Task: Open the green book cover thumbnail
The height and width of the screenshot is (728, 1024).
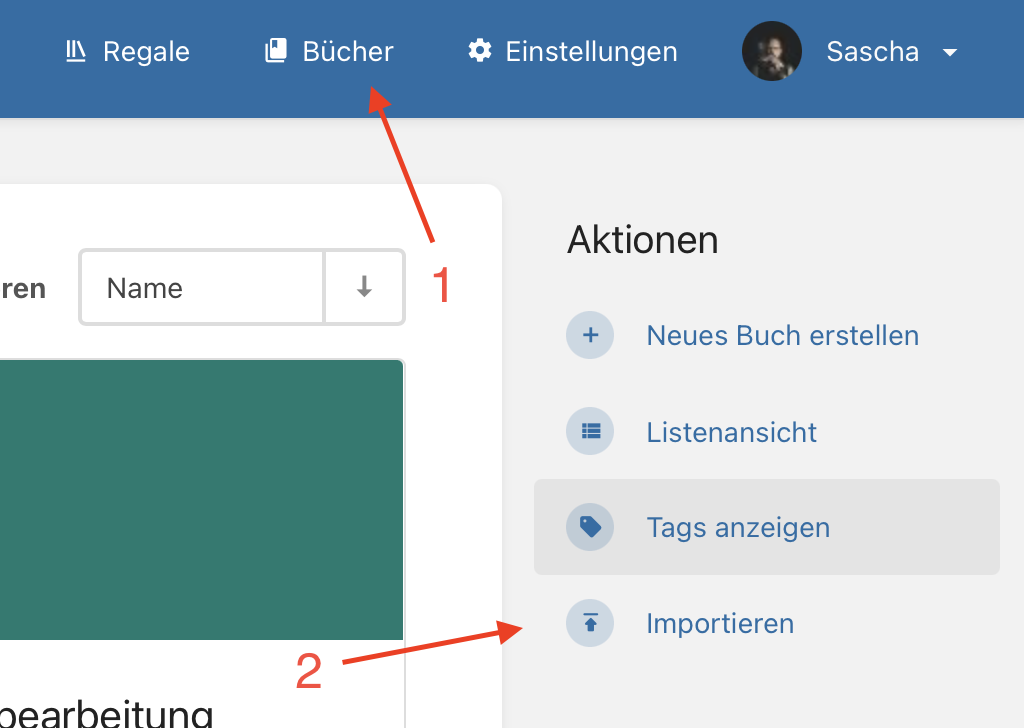Action: click(x=202, y=498)
